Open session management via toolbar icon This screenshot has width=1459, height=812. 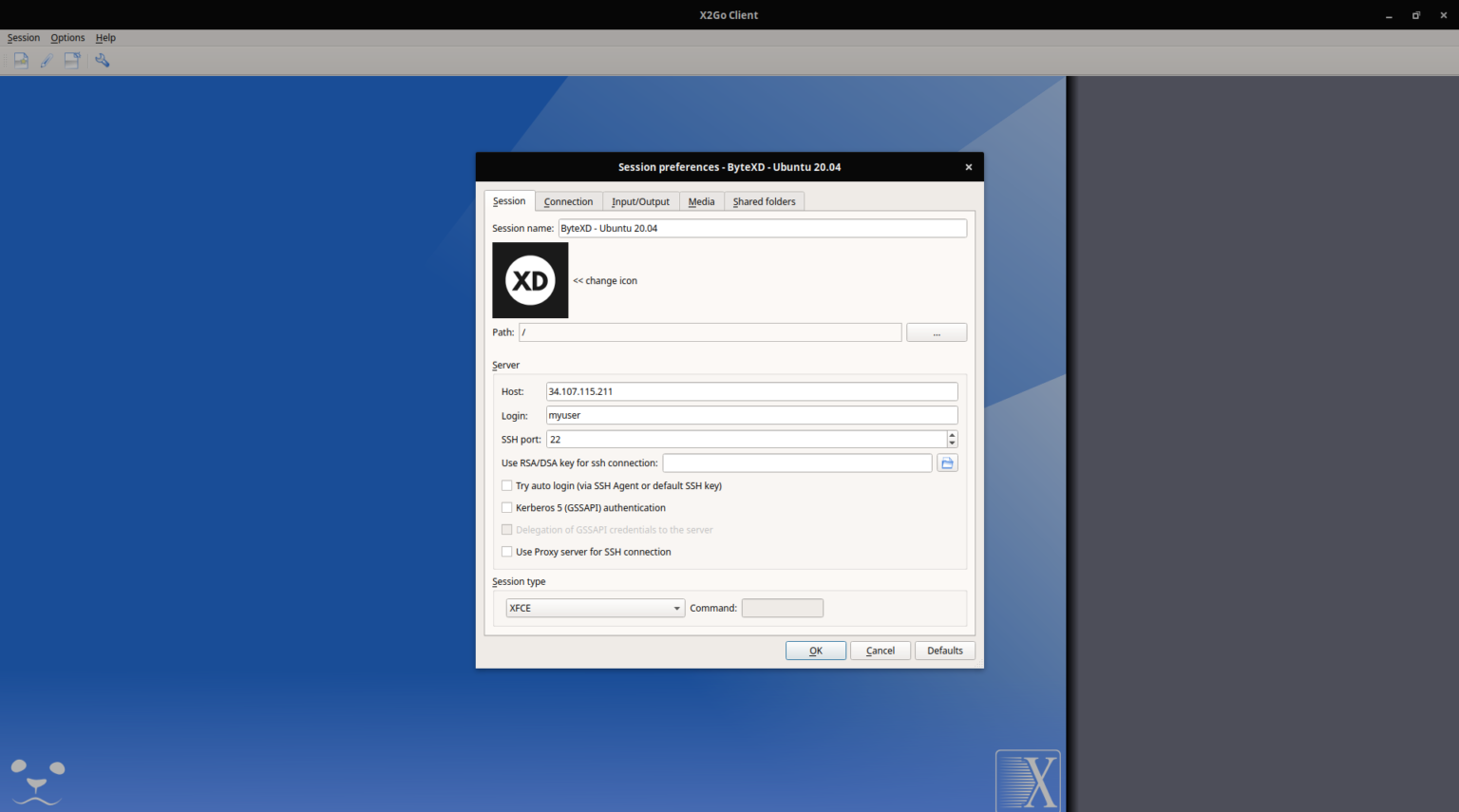pyautogui.click(x=71, y=60)
